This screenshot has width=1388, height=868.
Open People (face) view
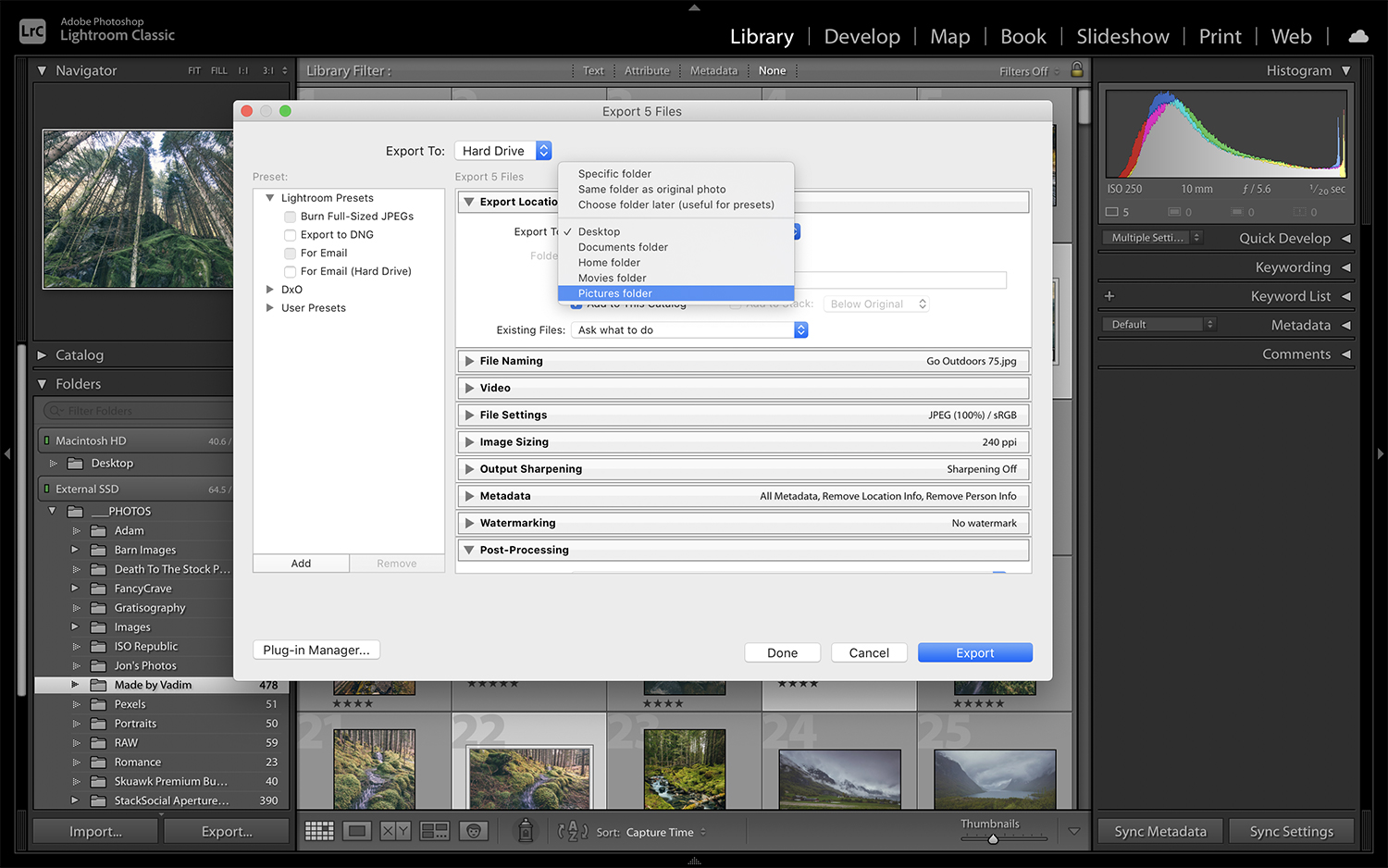point(474,831)
